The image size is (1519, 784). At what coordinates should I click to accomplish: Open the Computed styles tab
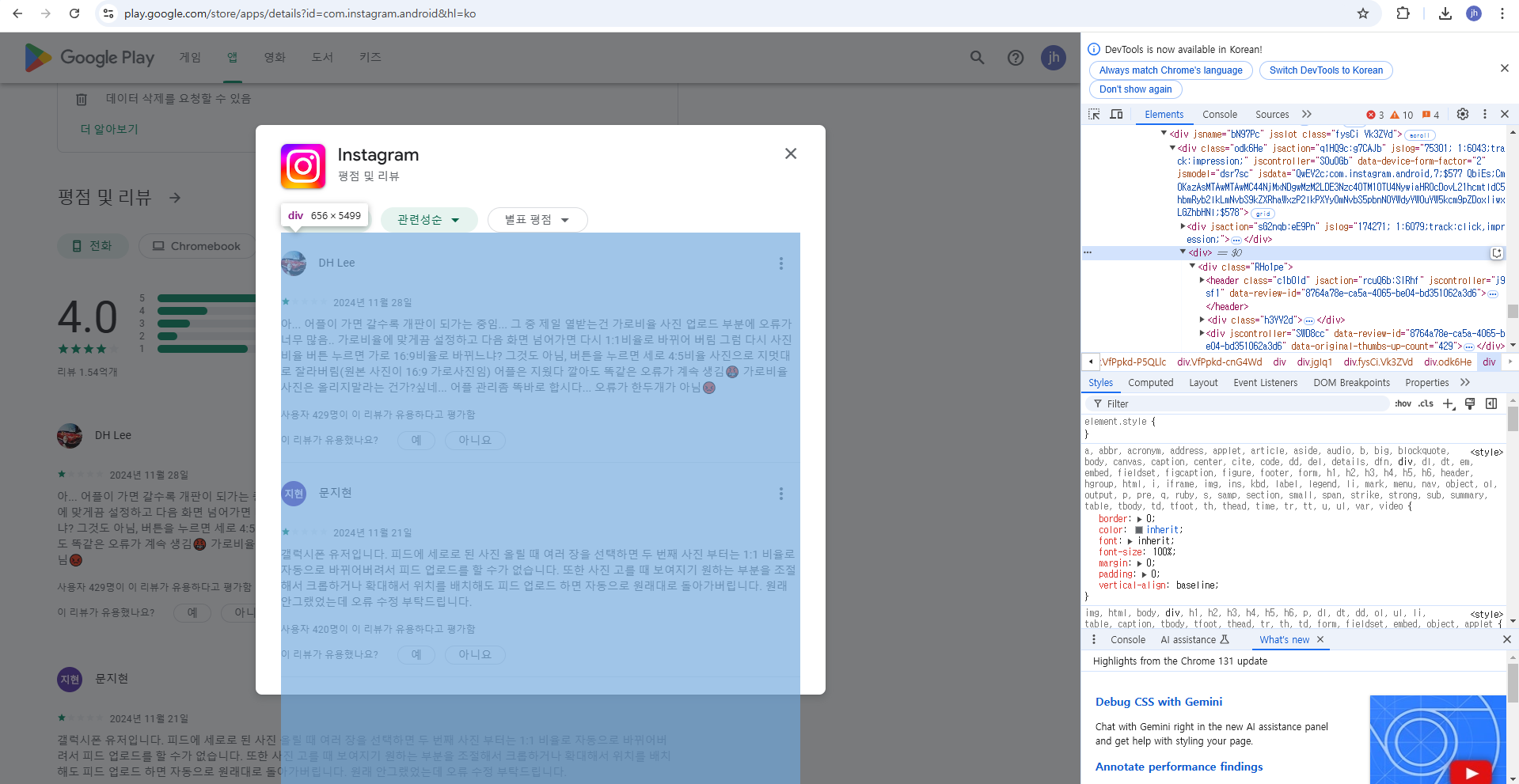(1151, 383)
